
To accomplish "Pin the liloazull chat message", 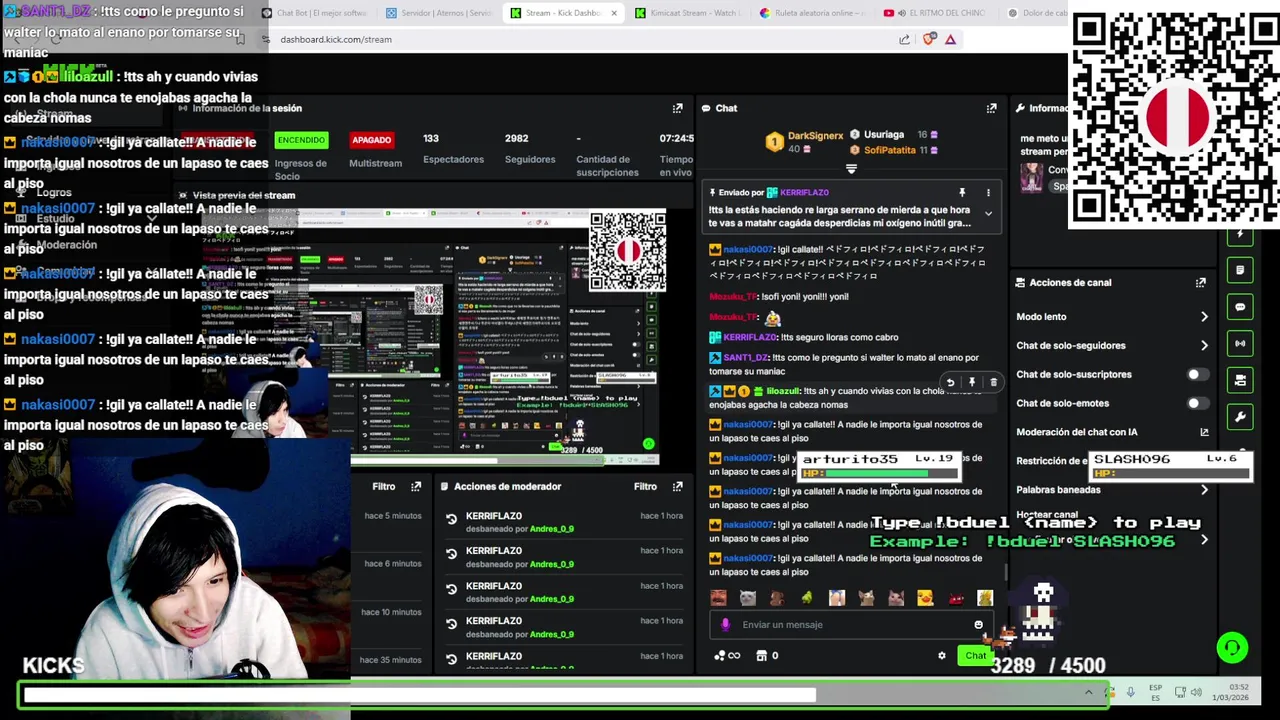I will [971, 382].
